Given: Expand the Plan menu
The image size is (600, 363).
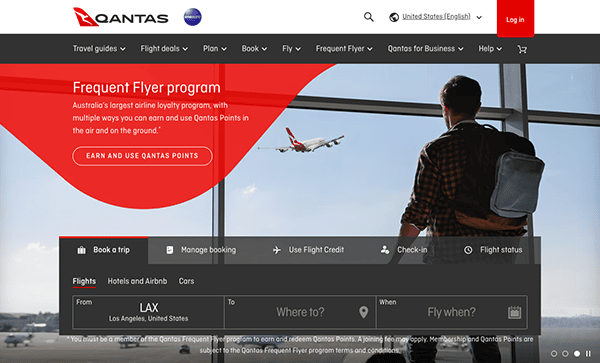Looking at the screenshot, I should pos(215,49).
